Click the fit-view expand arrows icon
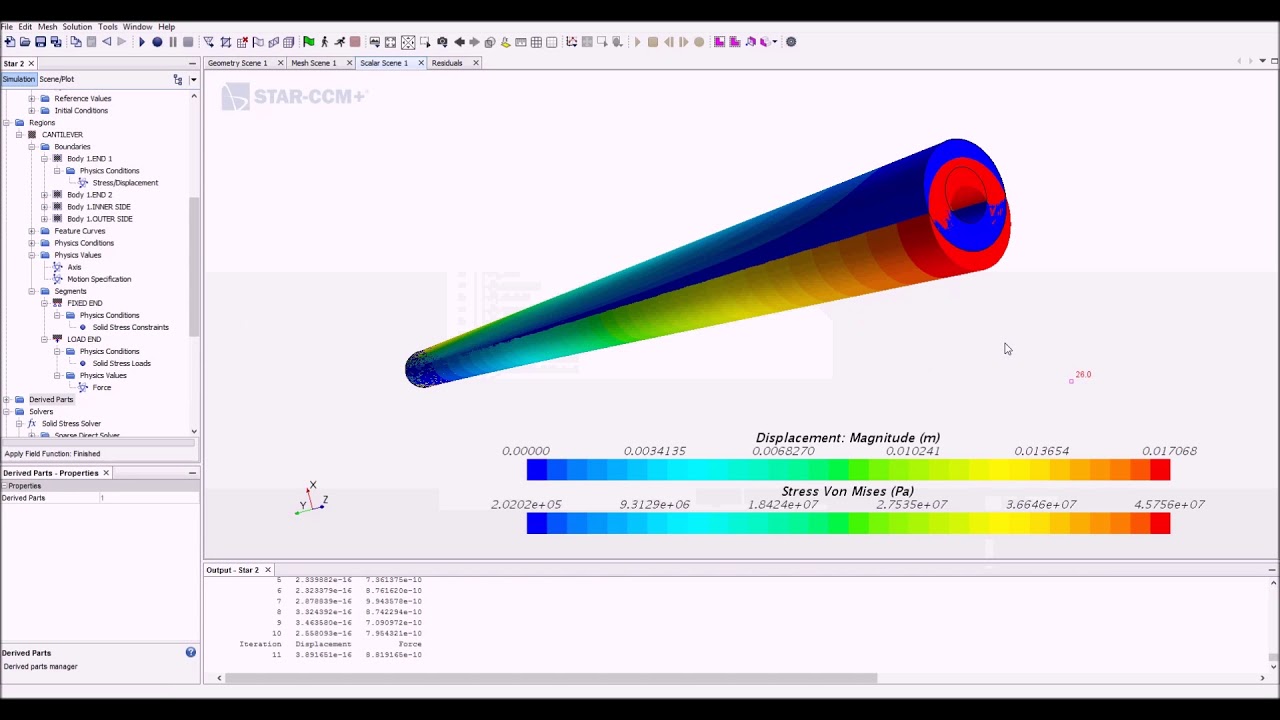The image size is (1280, 720). [391, 42]
